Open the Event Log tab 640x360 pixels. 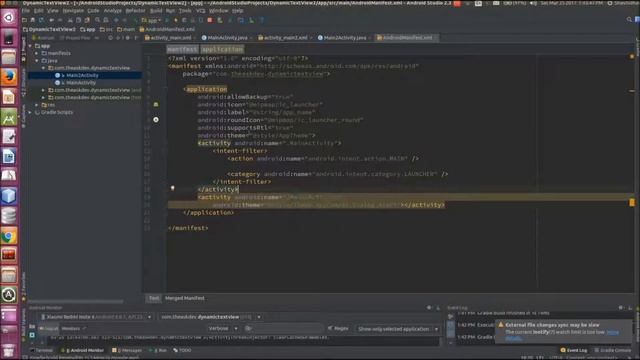click(x=574, y=350)
